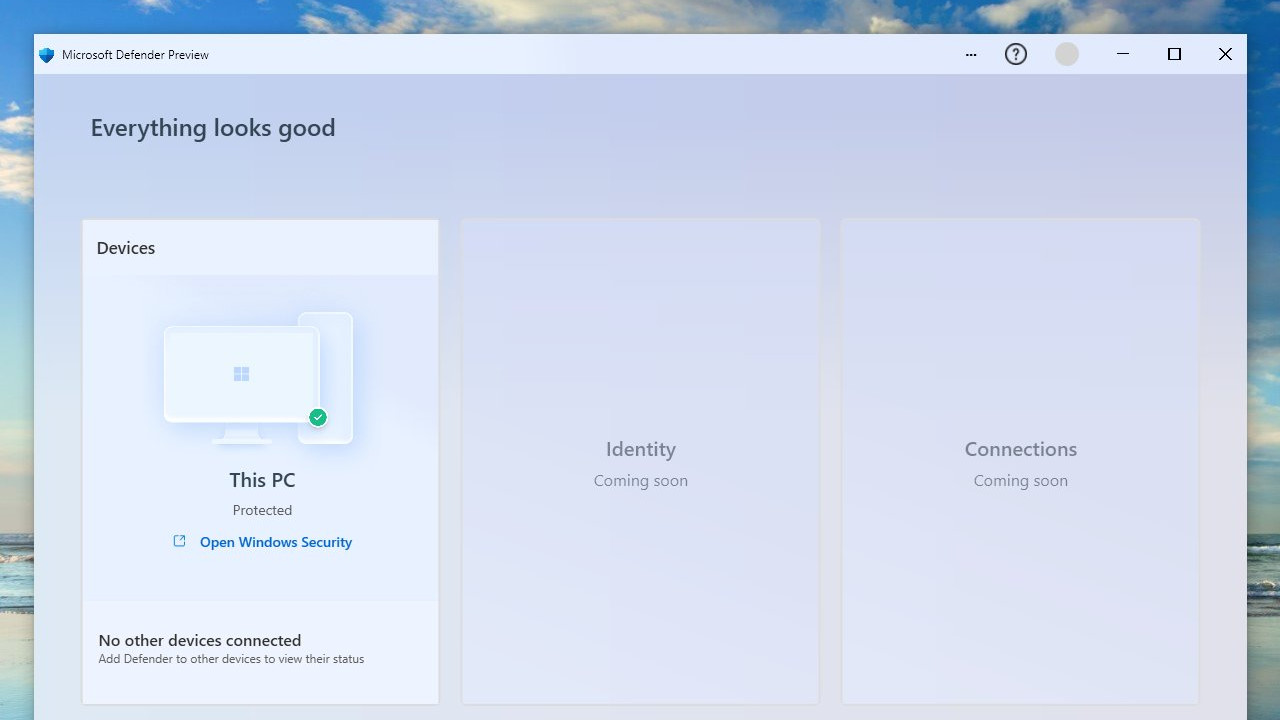Click the Microsoft Defender Preview title text

pos(134,55)
